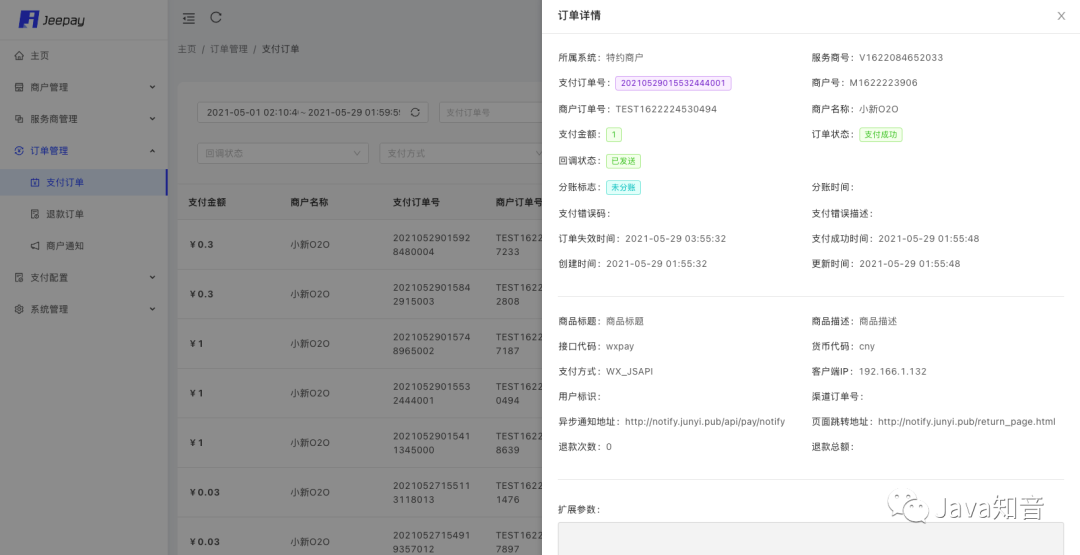This screenshot has width=1080, height=555.
Task: Select 支付订单 in the sidebar
Action: point(83,182)
